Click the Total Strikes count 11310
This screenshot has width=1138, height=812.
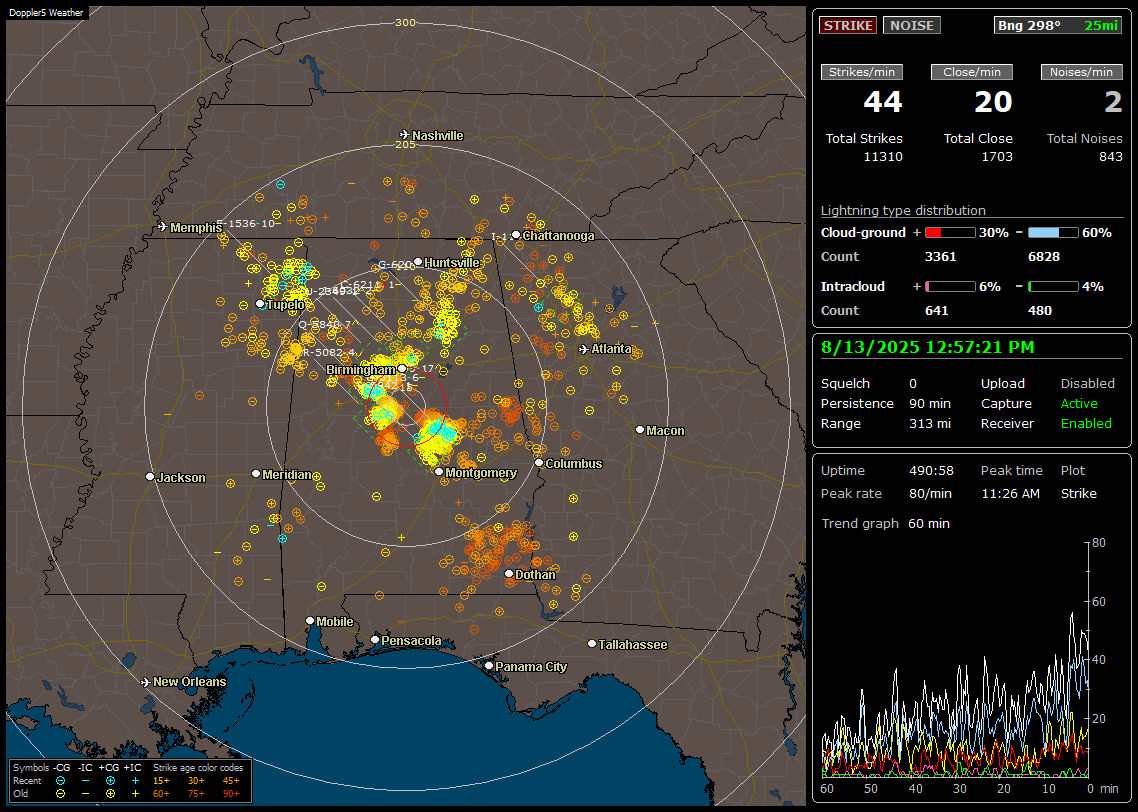(883, 157)
